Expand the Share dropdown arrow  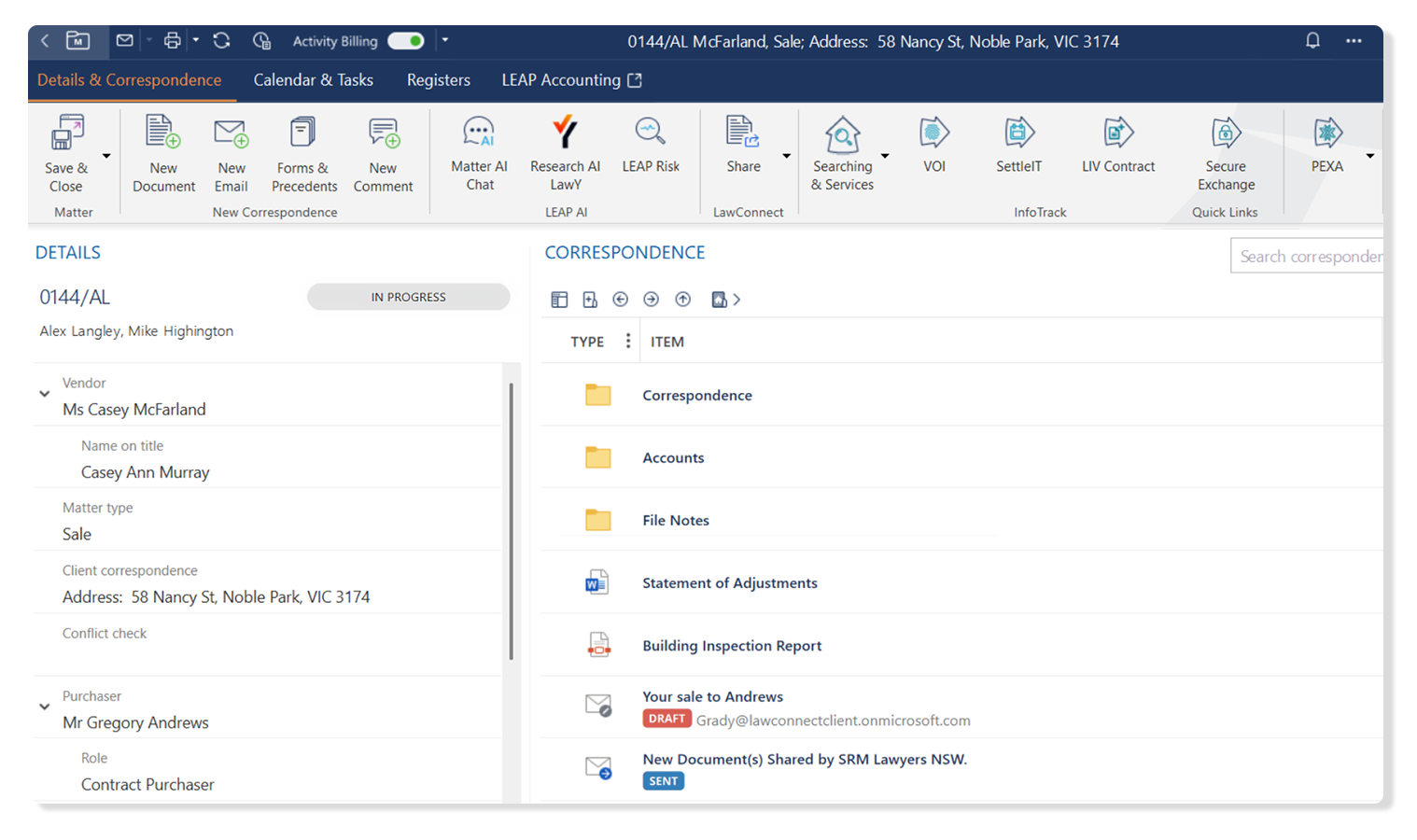(786, 156)
